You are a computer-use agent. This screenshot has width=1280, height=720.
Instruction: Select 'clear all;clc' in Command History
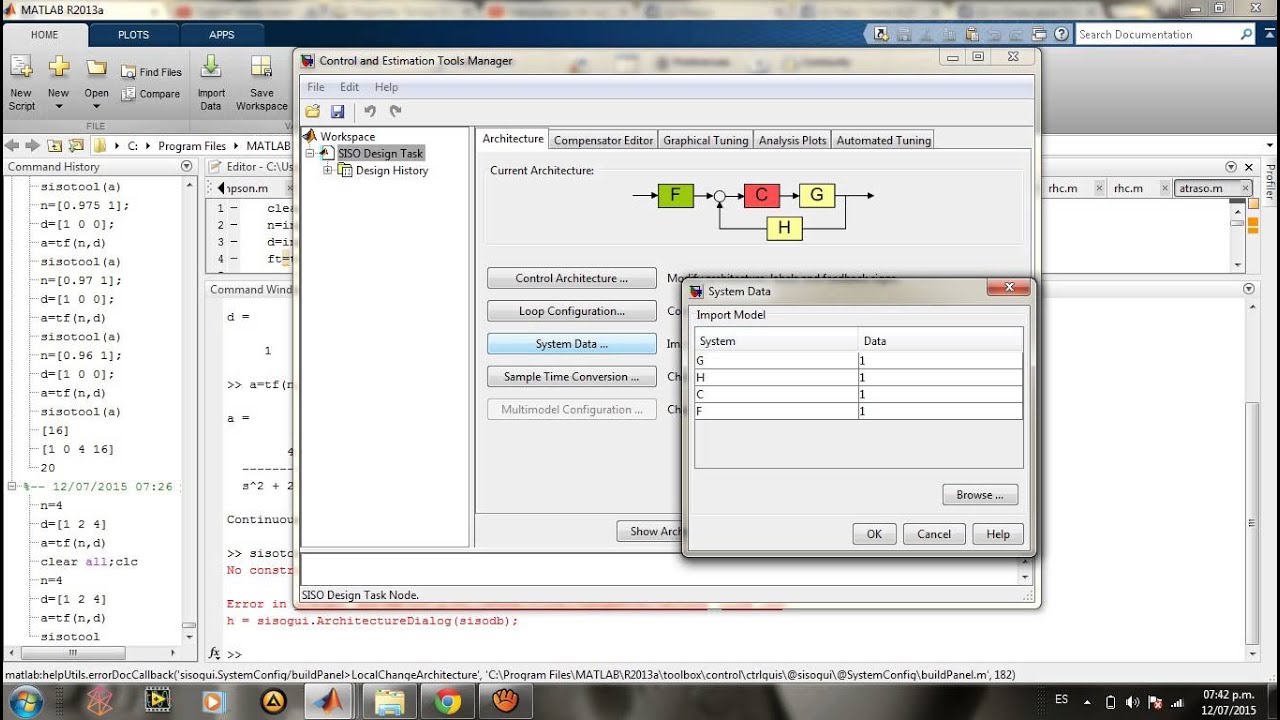point(89,561)
